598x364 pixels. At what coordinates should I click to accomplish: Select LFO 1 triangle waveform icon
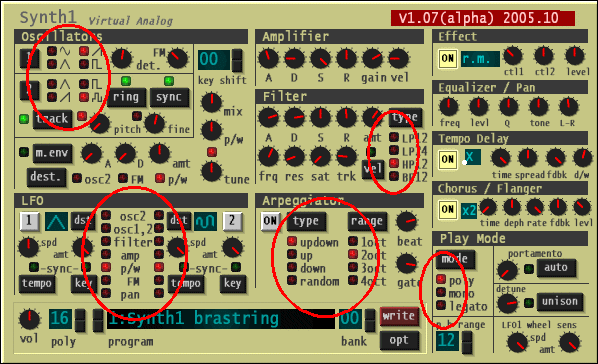pos(56,221)
